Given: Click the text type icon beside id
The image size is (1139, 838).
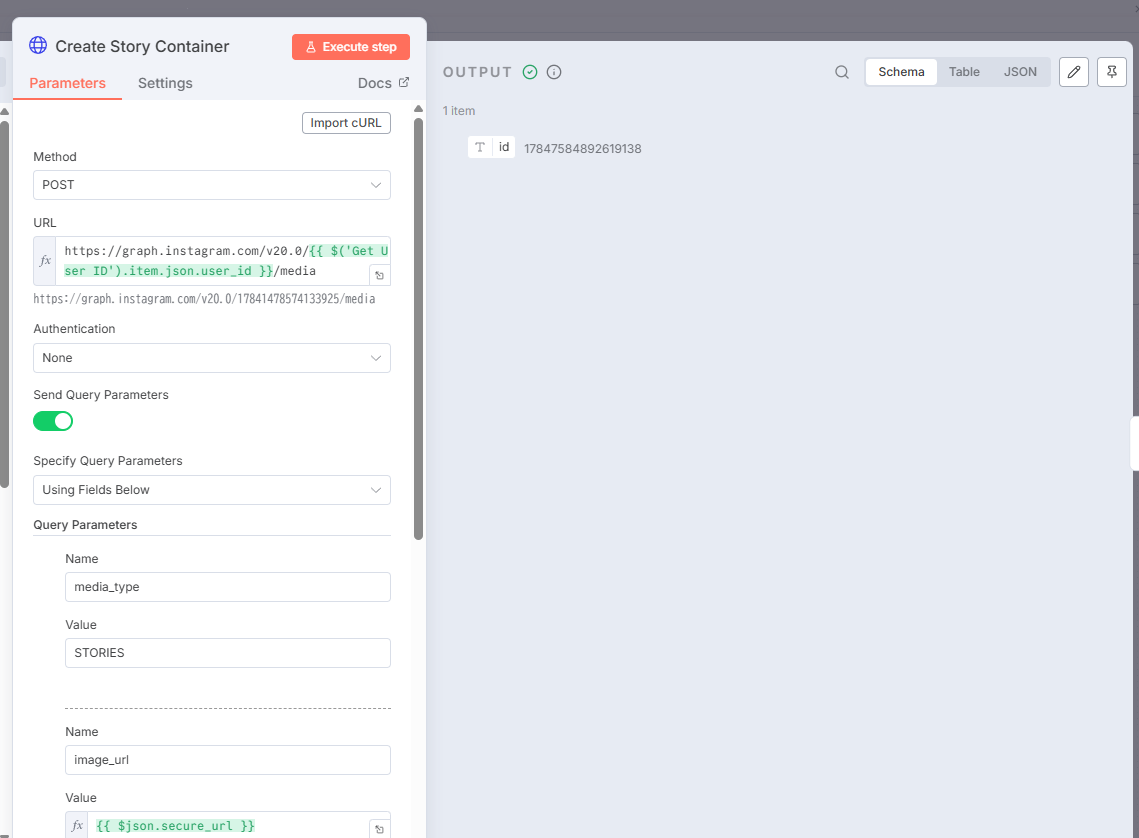Looking at the screenshot, I should (480, 148).
